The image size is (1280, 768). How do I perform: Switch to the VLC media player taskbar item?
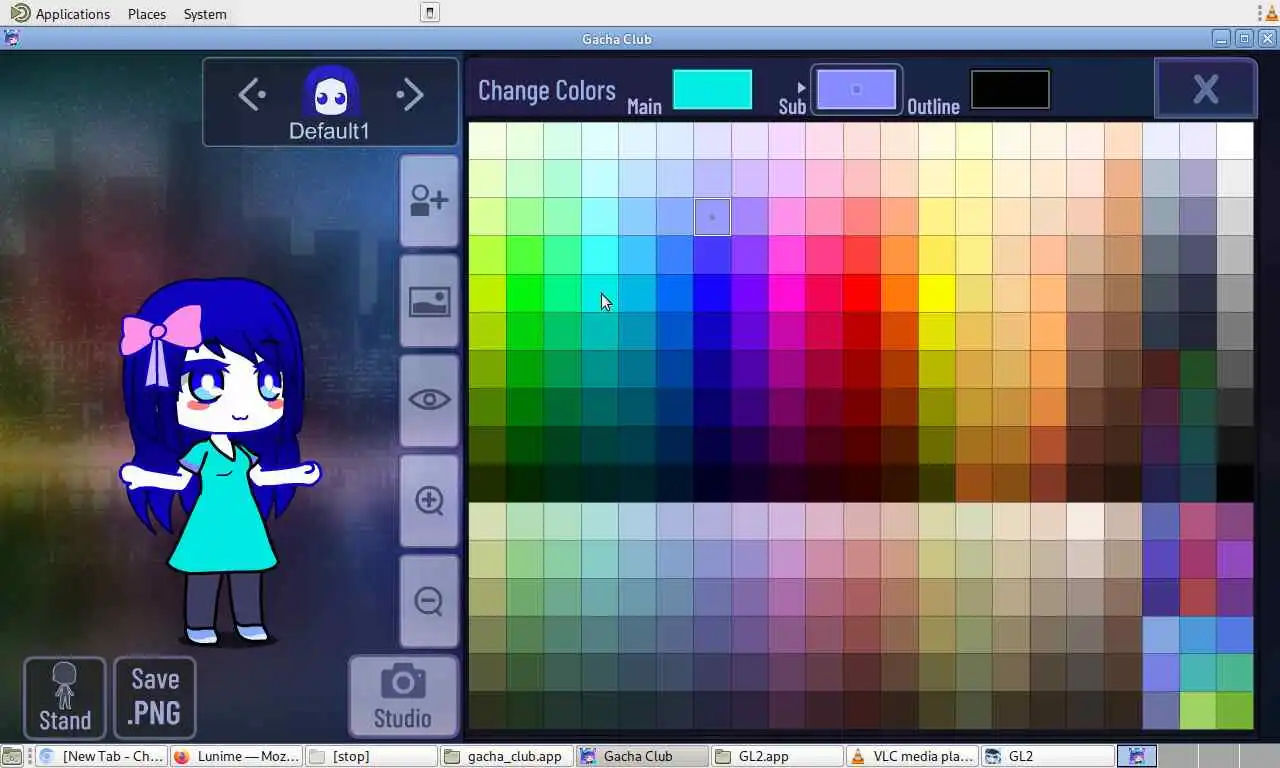(912, 756)
